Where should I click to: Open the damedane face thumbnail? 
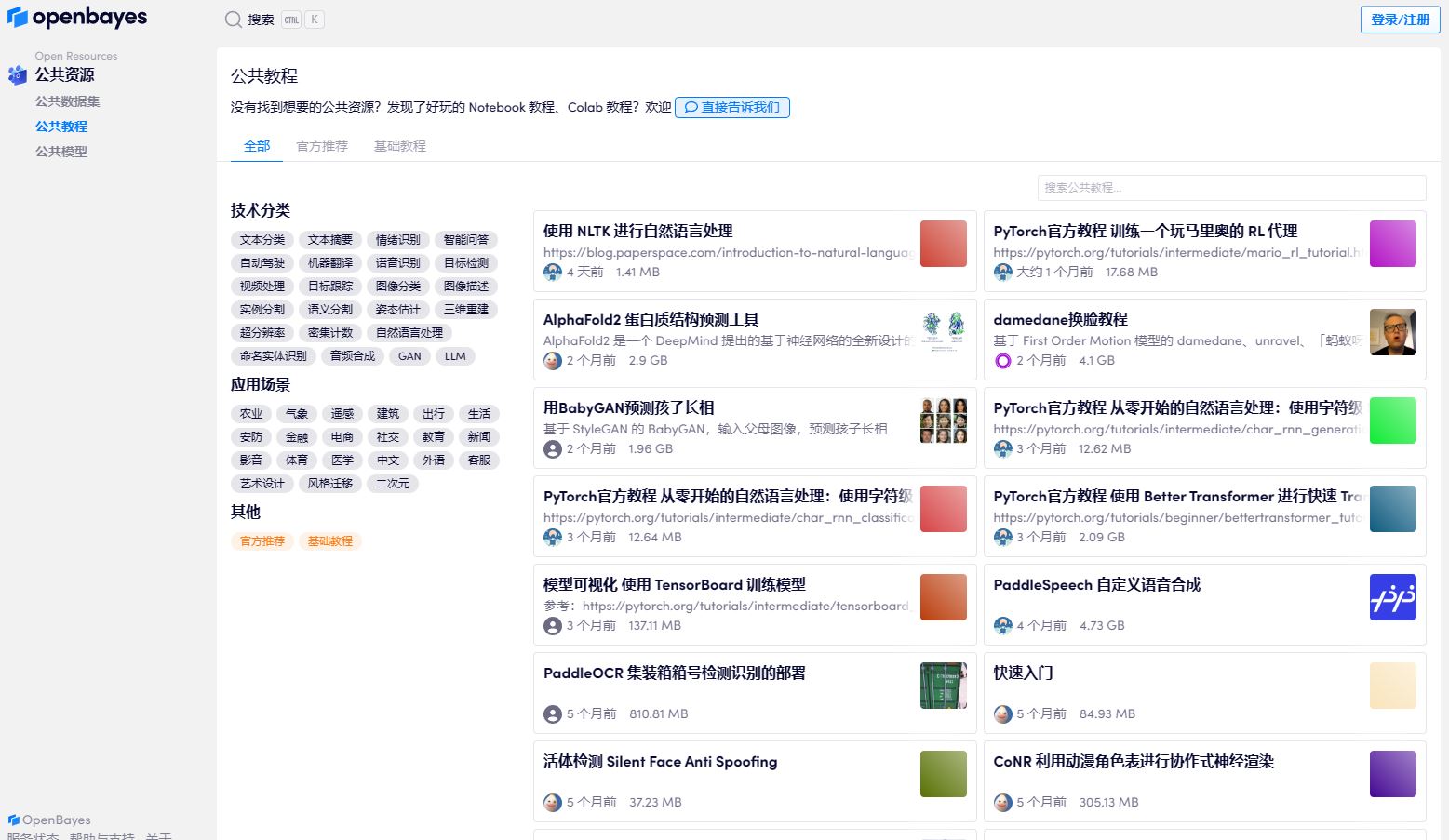pyautogui.click(x=1393, y=332)
